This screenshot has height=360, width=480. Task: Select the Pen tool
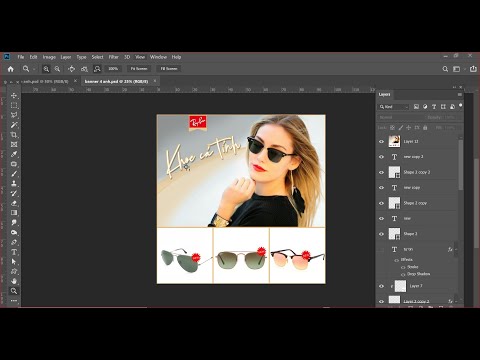tap(14, 242)
